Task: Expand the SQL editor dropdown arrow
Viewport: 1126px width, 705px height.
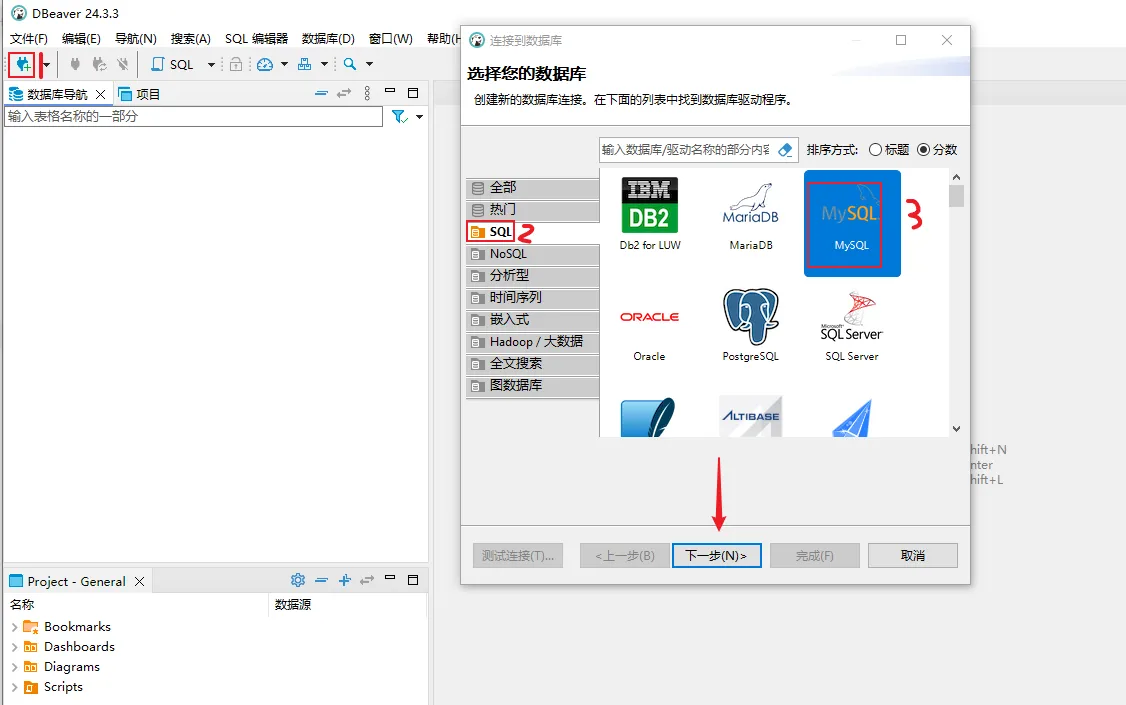Action: tap(211, 65)
